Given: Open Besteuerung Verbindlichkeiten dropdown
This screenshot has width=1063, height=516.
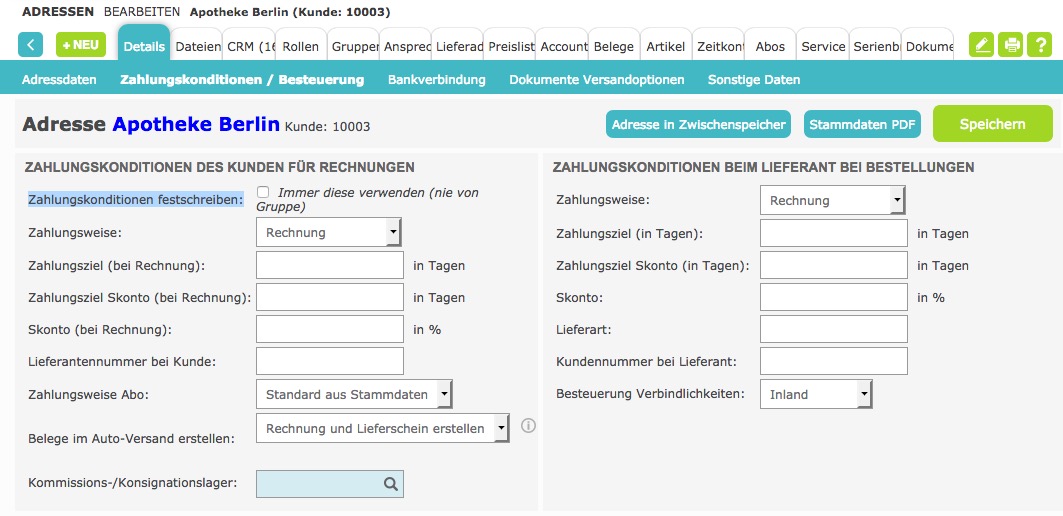Looking at the screenshot, I should coord(816,394).
